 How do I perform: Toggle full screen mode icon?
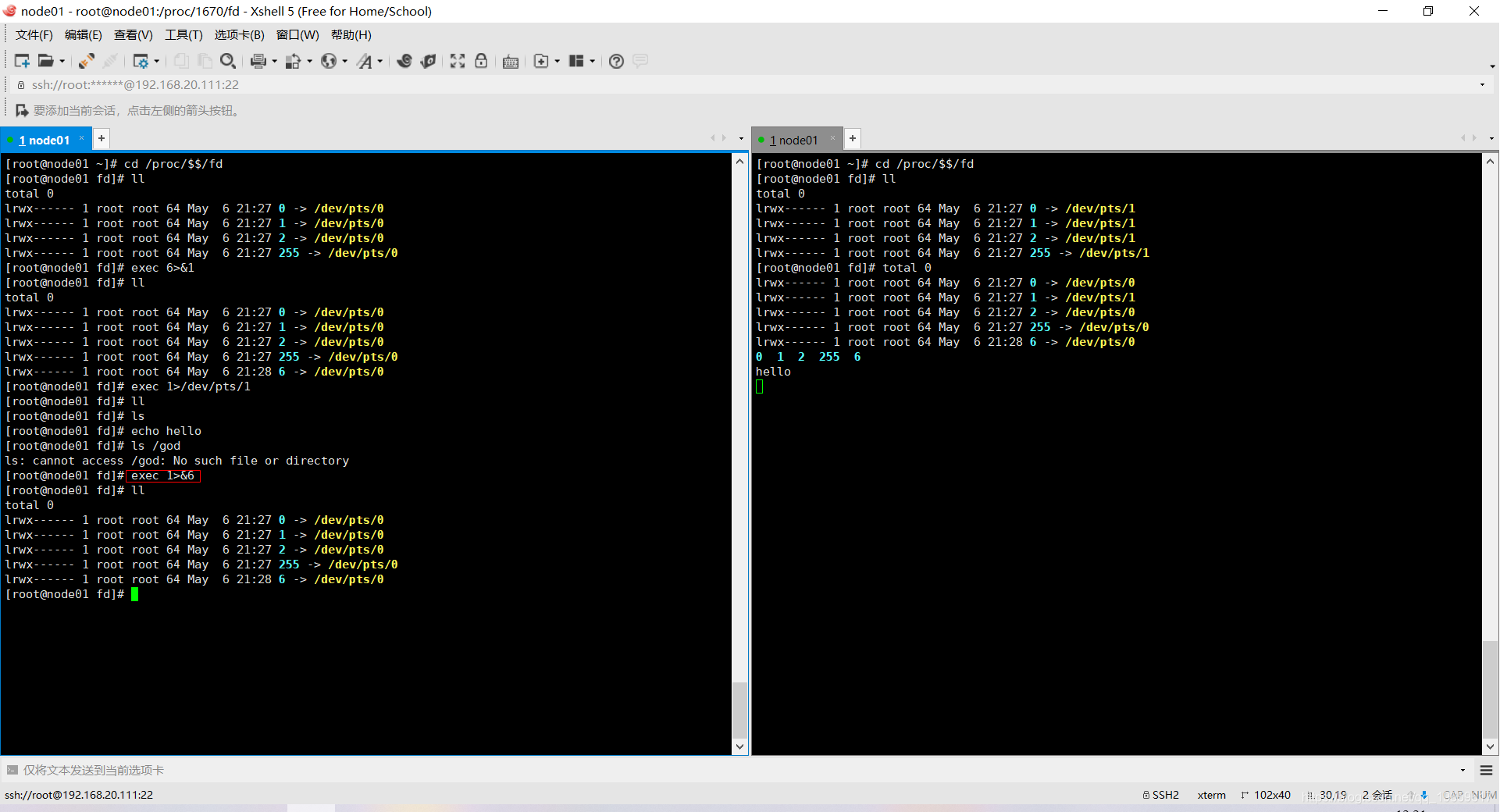point(458,61)
